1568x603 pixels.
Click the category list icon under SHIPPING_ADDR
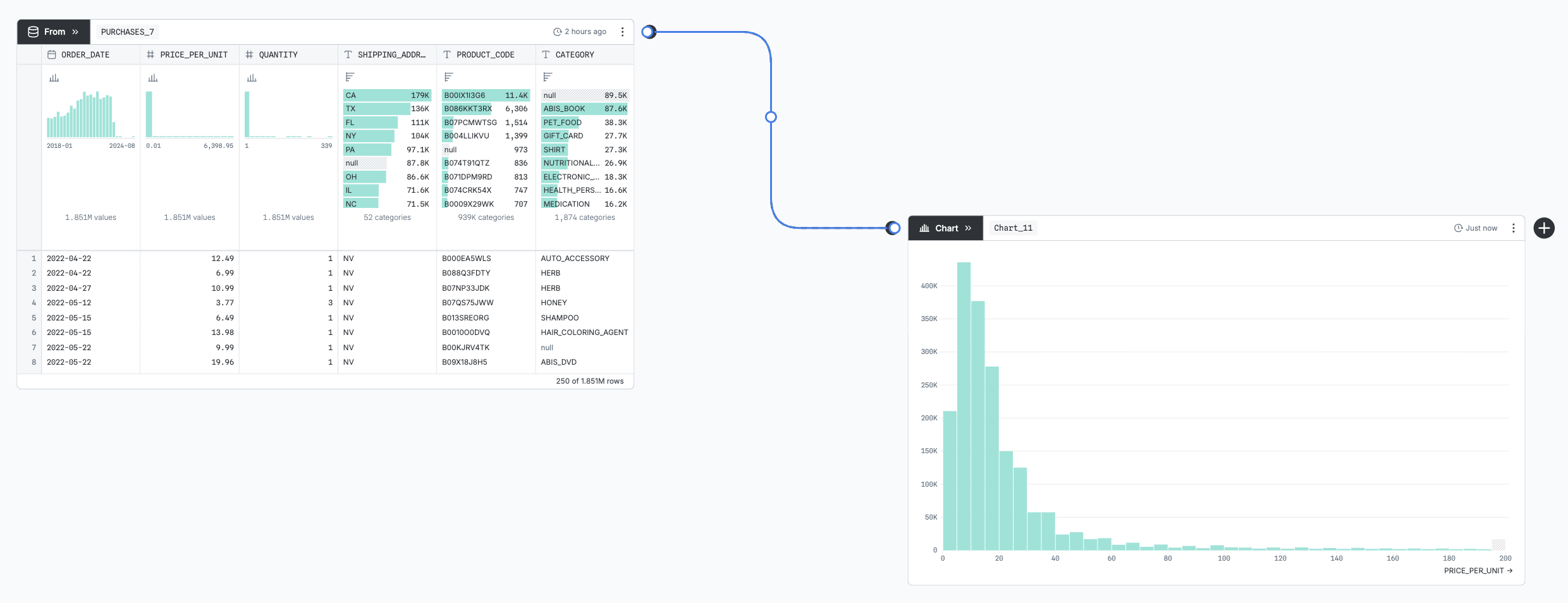pos(350,77)
